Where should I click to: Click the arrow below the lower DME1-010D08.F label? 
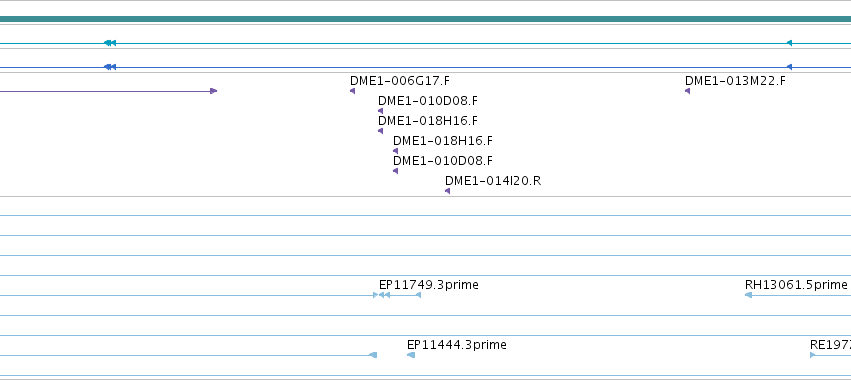point(396,171)
